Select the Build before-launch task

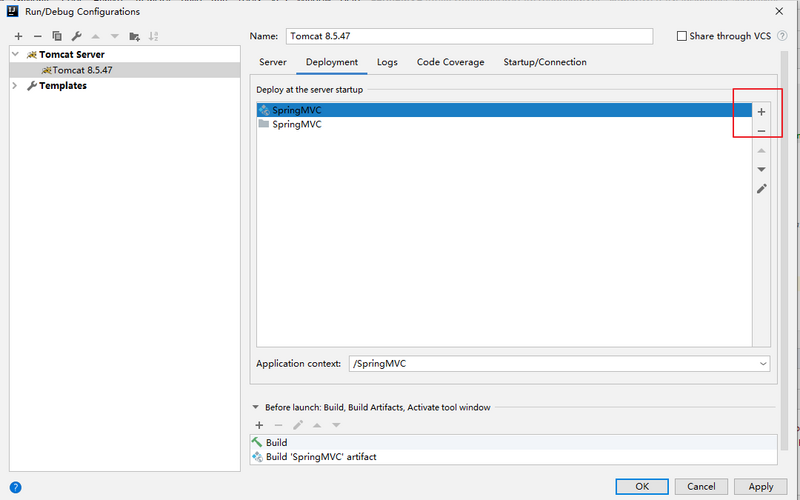513,442
